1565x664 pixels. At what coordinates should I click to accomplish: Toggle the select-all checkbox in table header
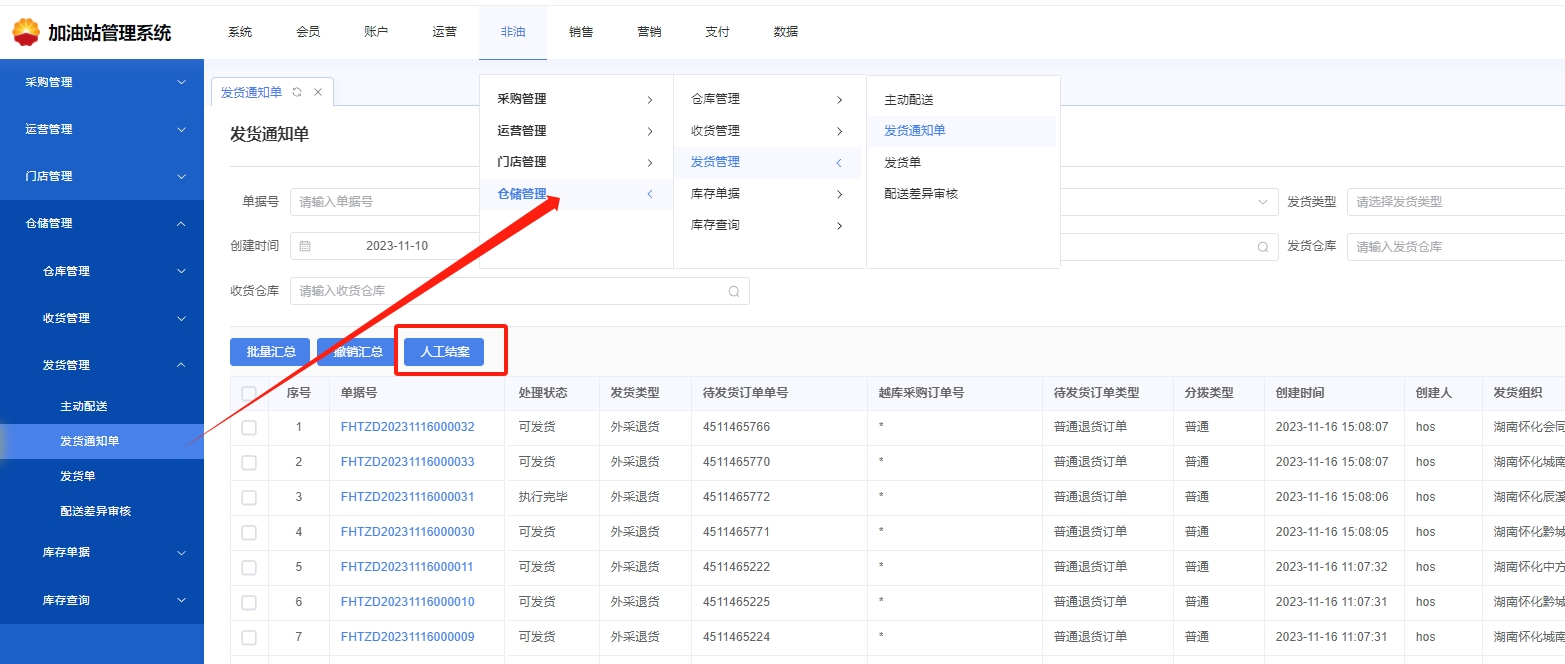pos(249,394)
